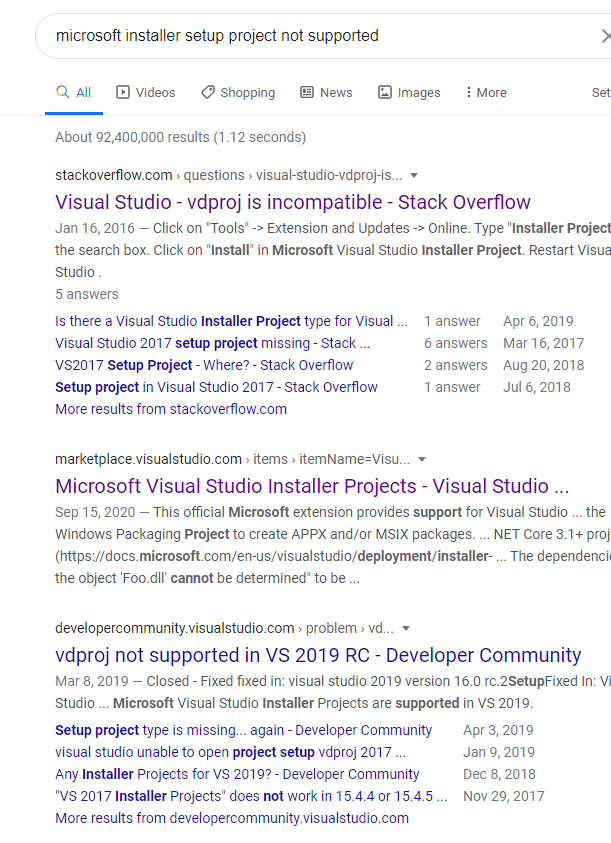Click the three-dot More icon
This screenshot has height=843, width=611.
pyautogui.click(x=468, y=92)
